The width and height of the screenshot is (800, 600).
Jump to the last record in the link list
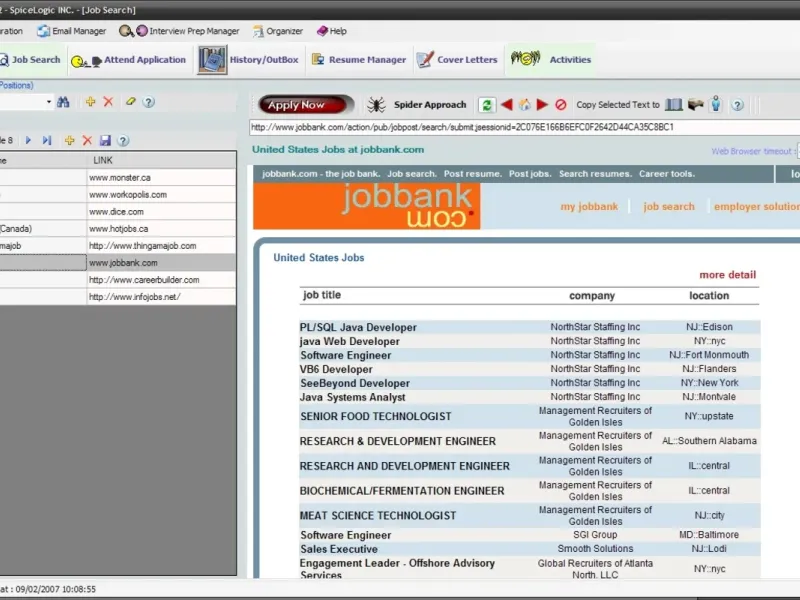47,140
